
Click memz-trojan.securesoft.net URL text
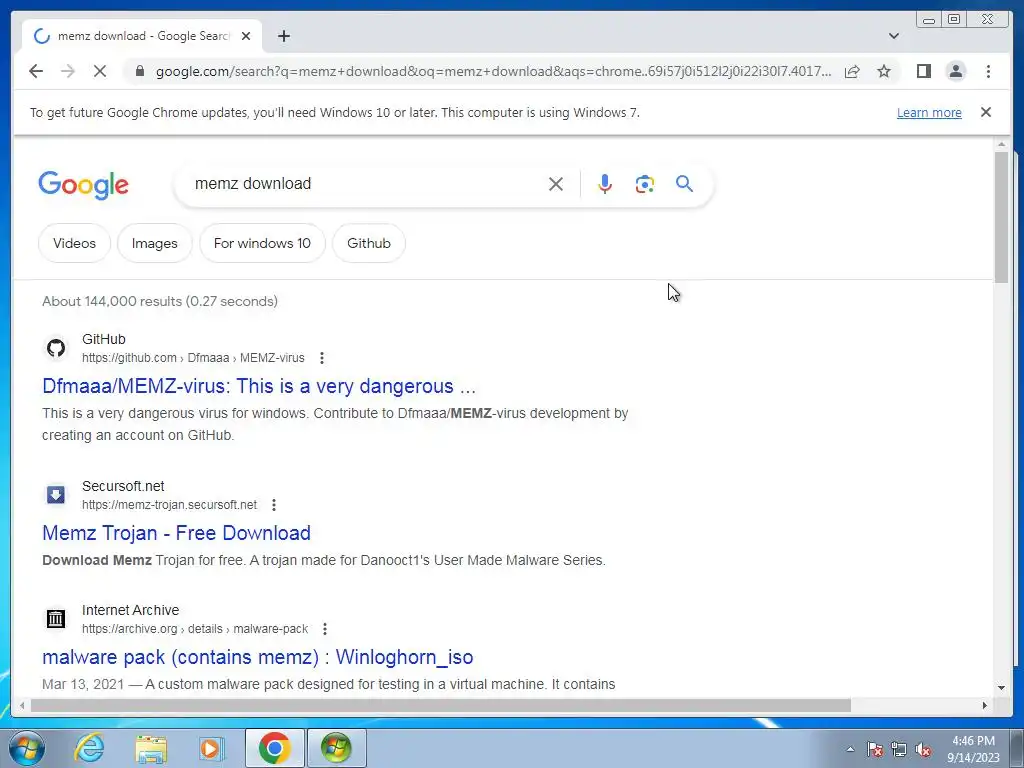[169, 505]
